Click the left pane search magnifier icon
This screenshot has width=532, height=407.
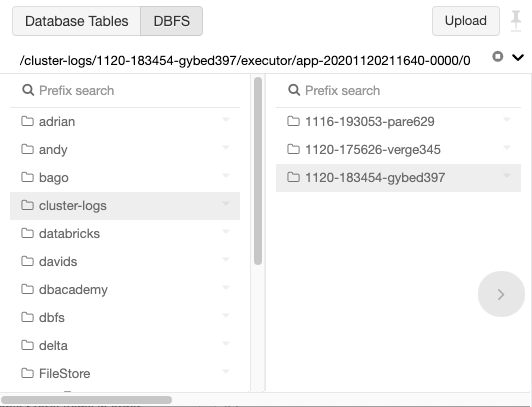click(28, 90)
